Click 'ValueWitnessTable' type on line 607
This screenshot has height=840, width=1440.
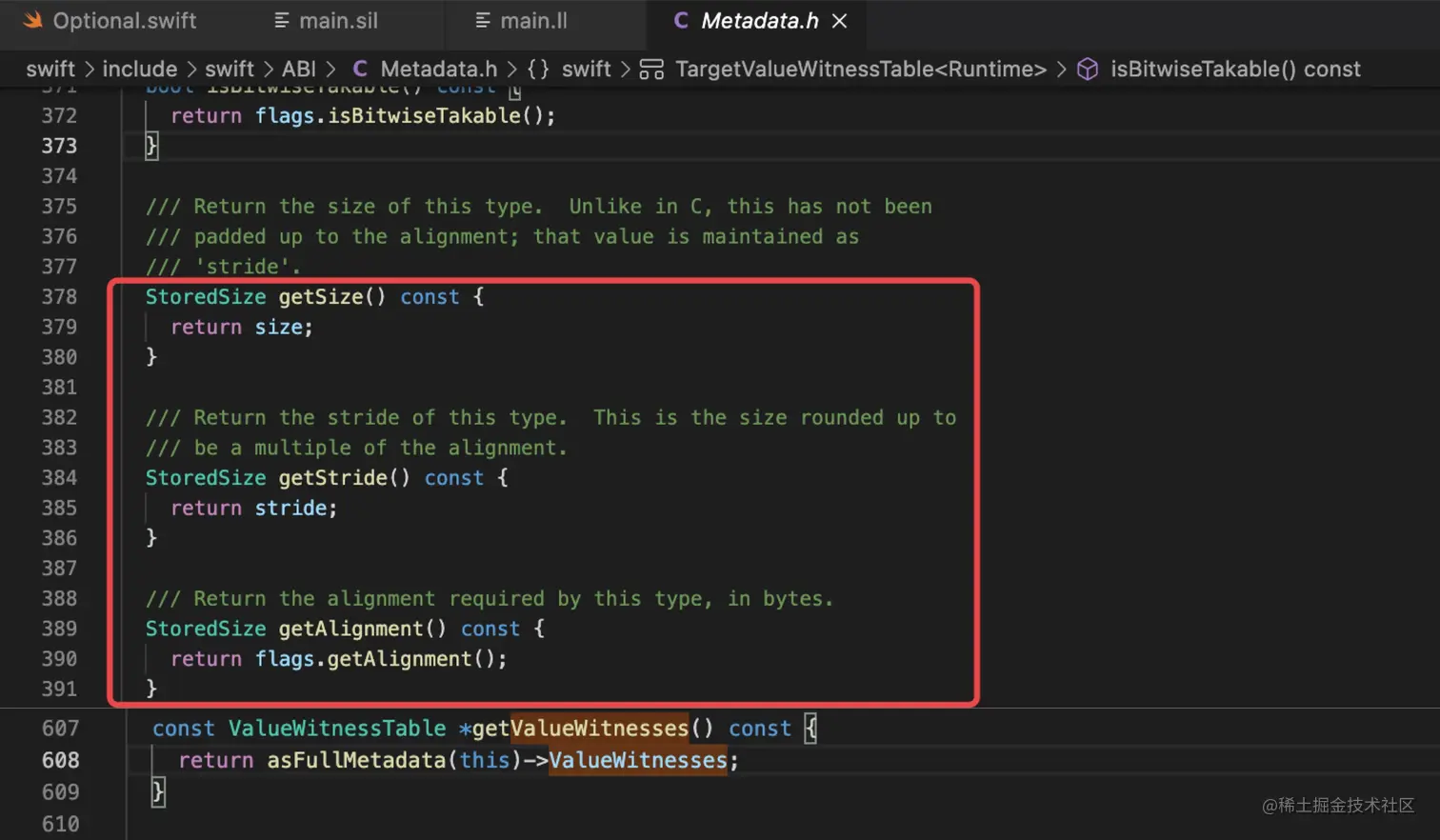pyautogui.click(x=337, y=729)
